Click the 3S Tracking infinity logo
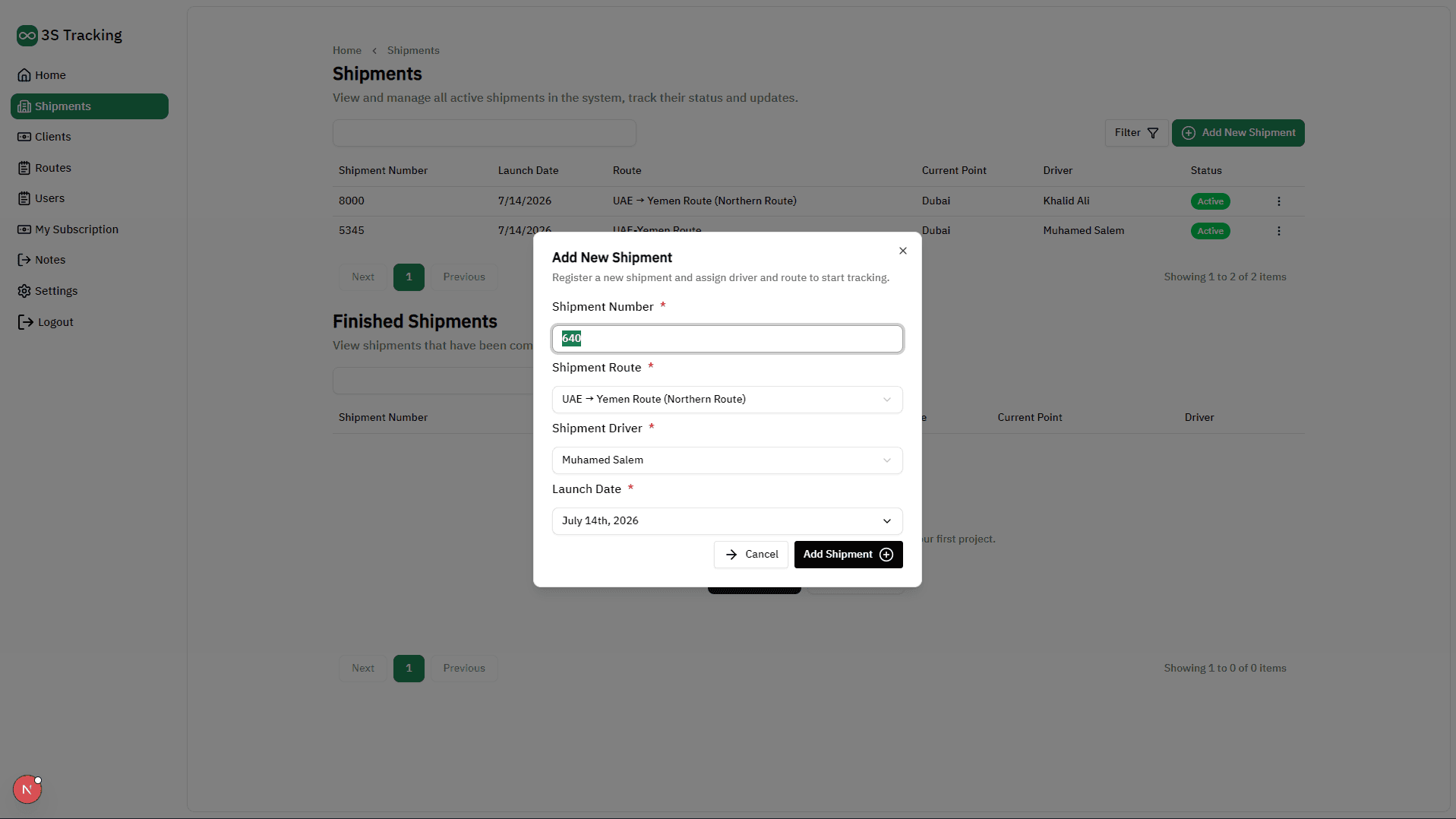1456x819 pixels. pyautogui.click(x=27, y=36)
